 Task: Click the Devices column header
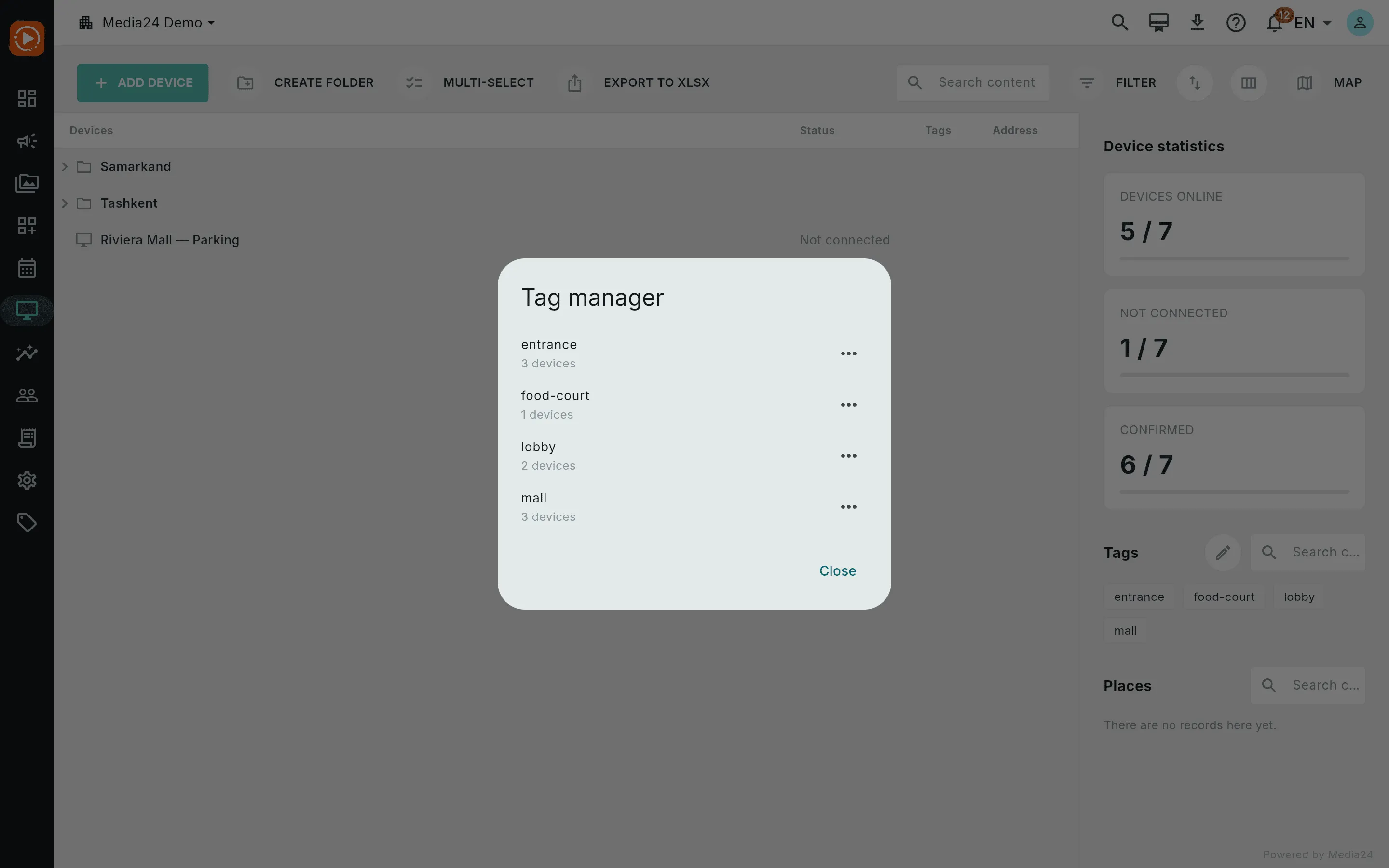pos(91,130)
